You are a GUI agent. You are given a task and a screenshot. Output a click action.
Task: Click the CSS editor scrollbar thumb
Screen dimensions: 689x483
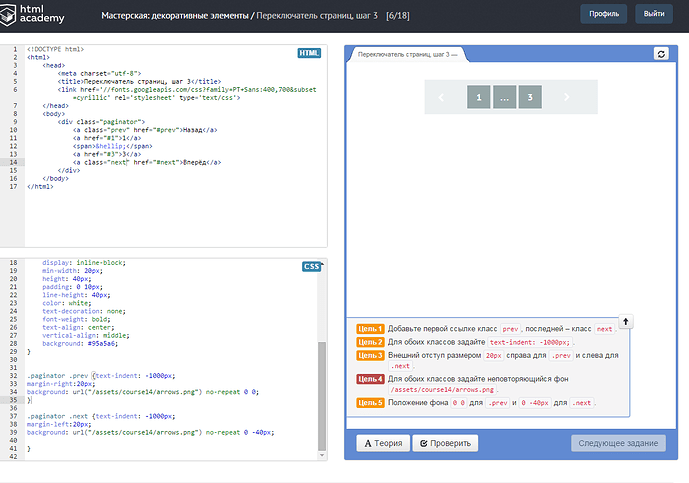tap(322, 396)
